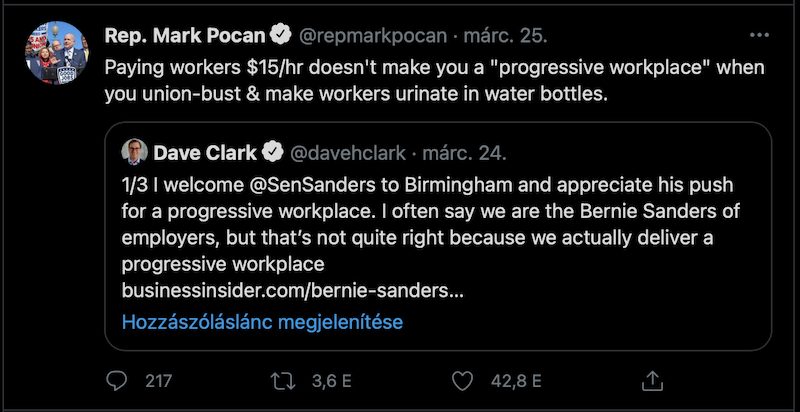Open the businessinsider.com/bernie-sanders link
The width and height of the screenshot is (800, 412).
(292, 292)
